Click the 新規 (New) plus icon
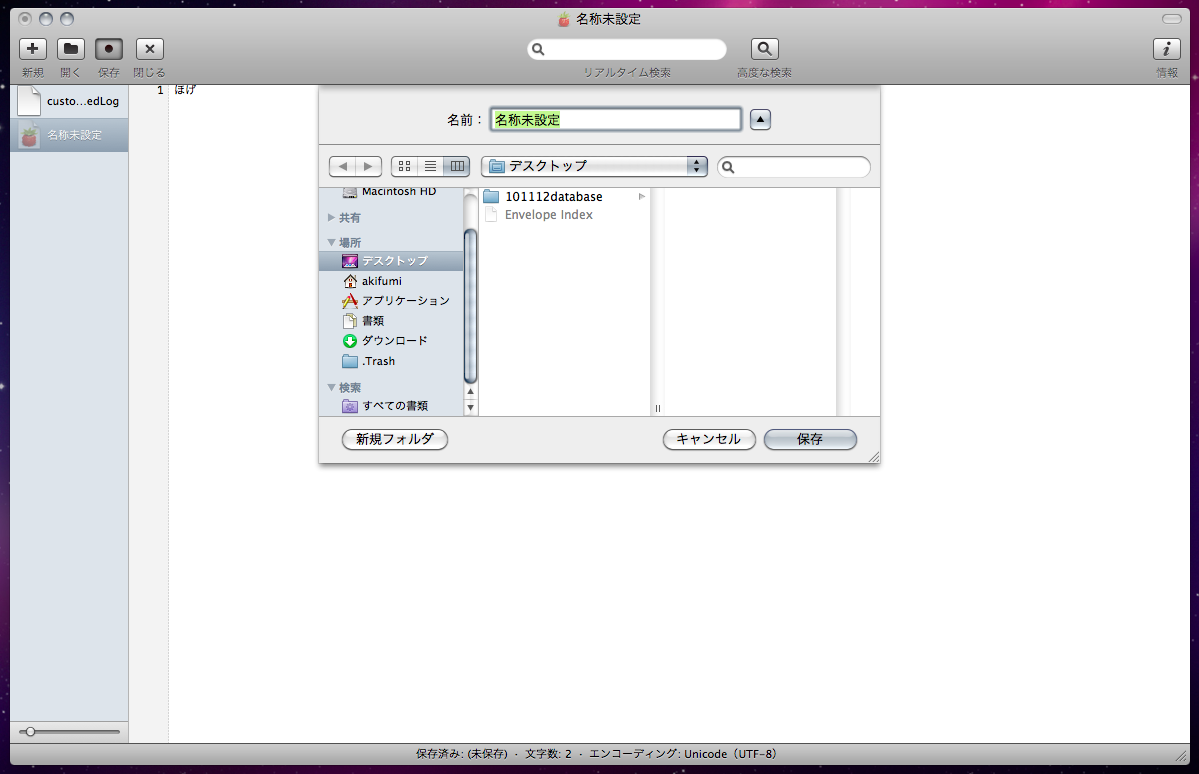Viewport: 1199px width, 774px height. (33, 49)
